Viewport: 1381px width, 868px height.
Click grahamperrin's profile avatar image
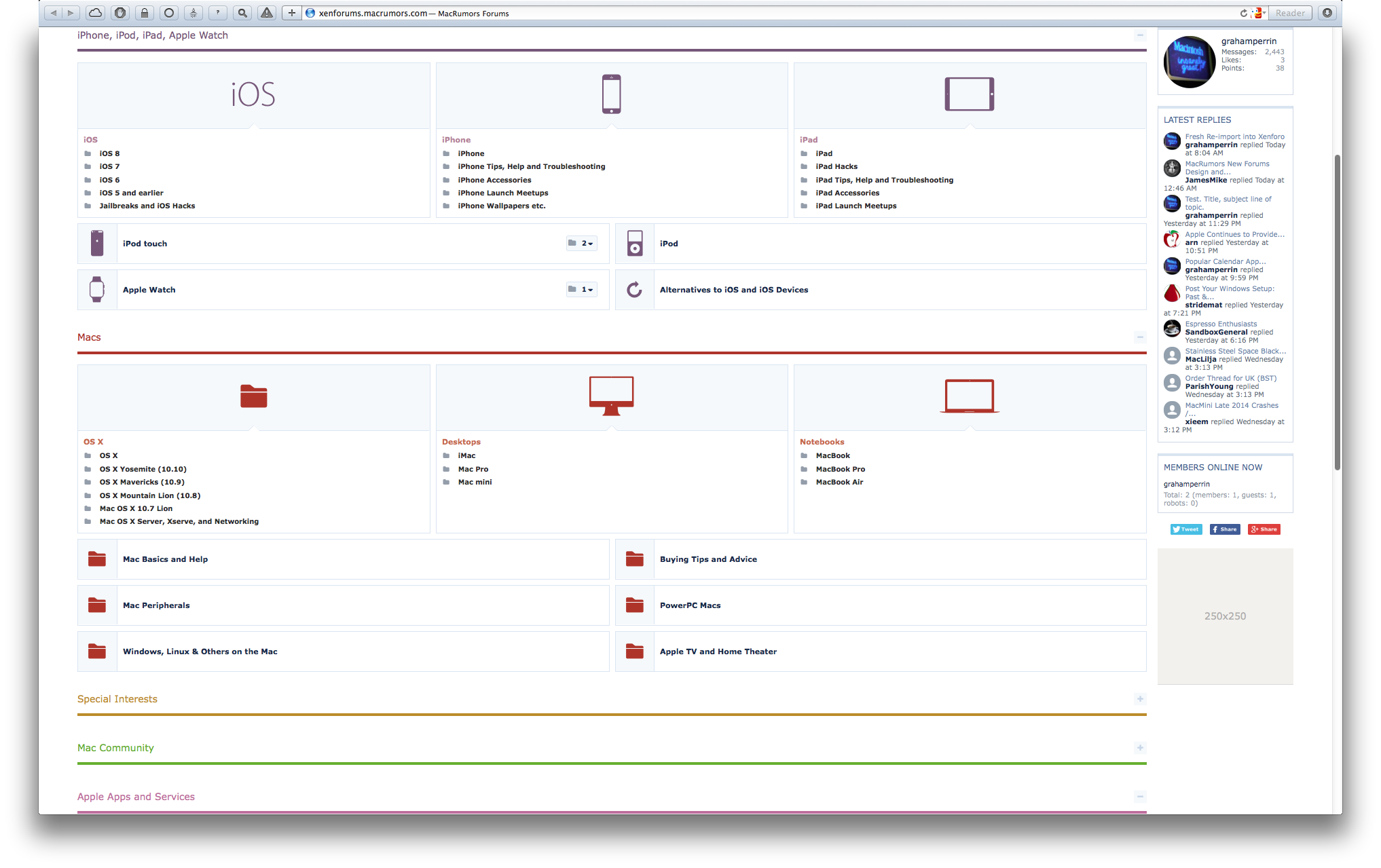click(x=1190, y=62)
